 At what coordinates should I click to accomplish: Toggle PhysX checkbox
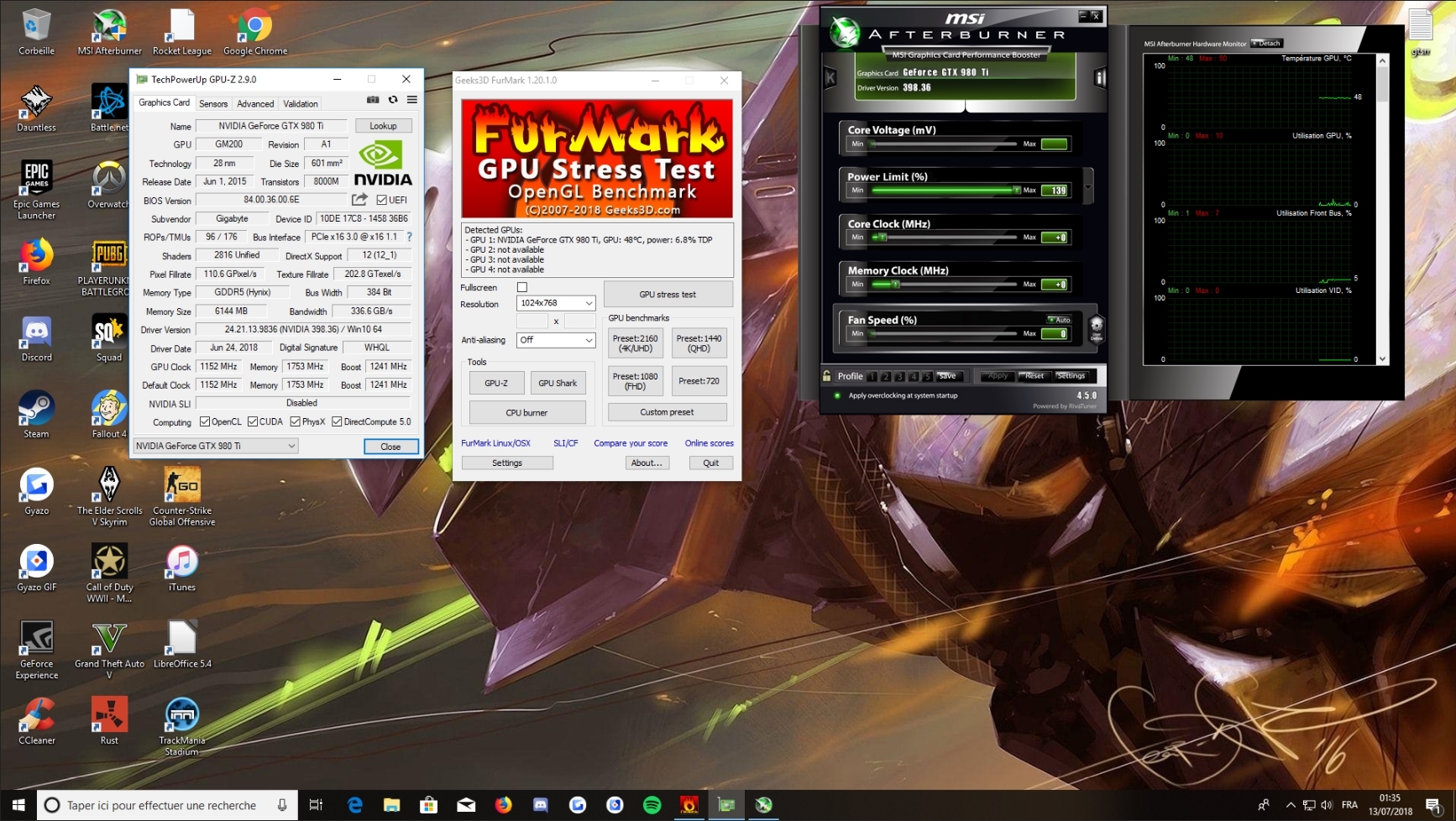coord(295,421)
